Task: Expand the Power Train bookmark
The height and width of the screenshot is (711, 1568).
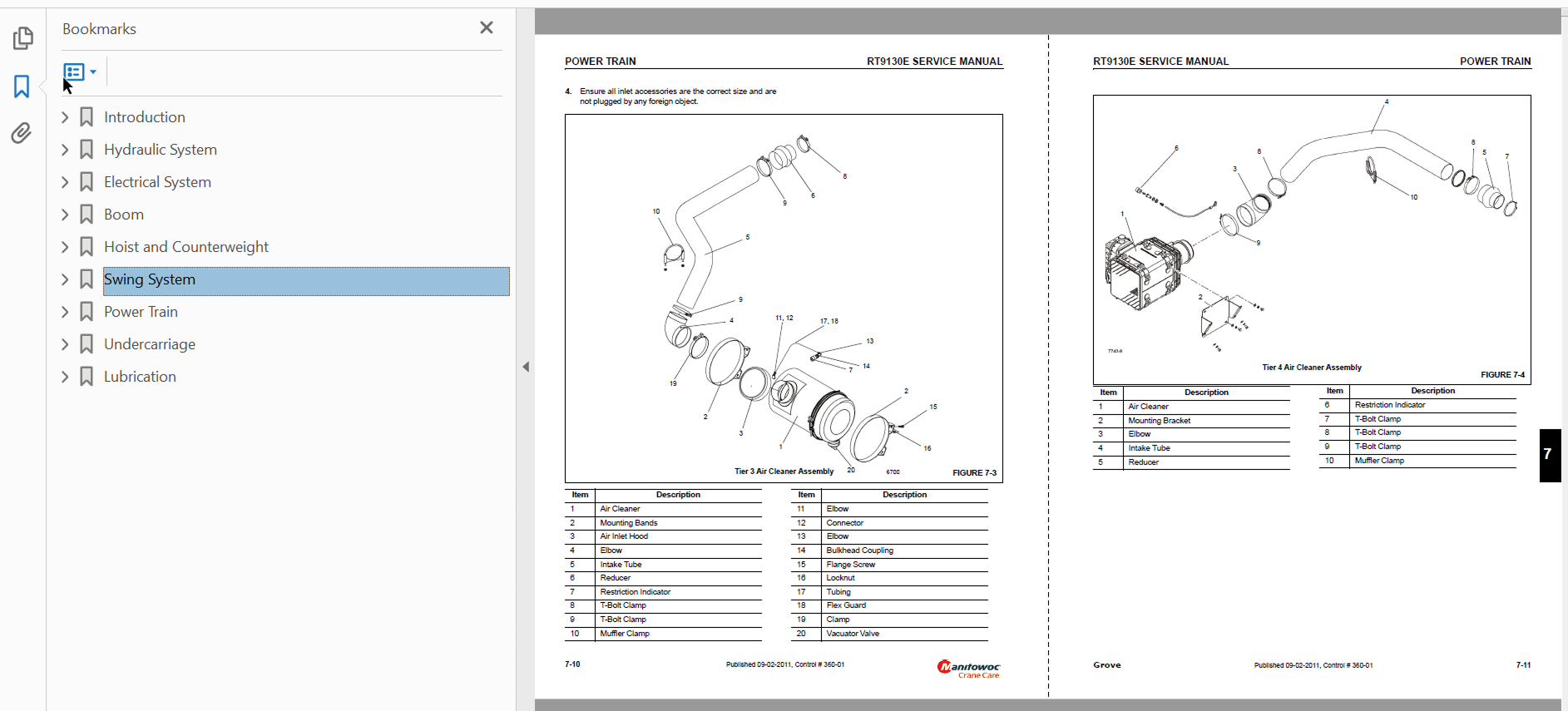Action: [65, 312]
